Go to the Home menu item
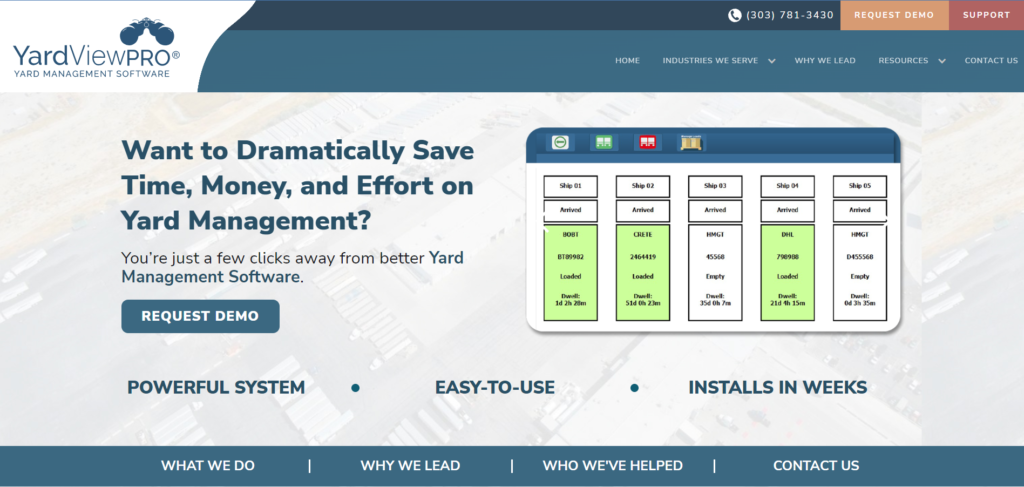Viewport: 1024px width, 487px height. (x=628, y=61)
